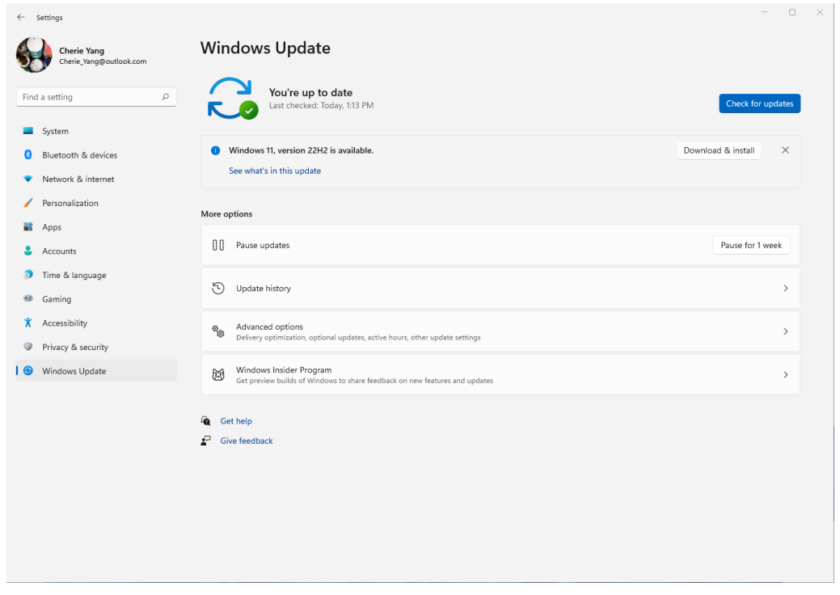The width and height of the screenshot is (840, 595).
Task: Click Pause for 1 week button
Action: click(x=751, y=245)
